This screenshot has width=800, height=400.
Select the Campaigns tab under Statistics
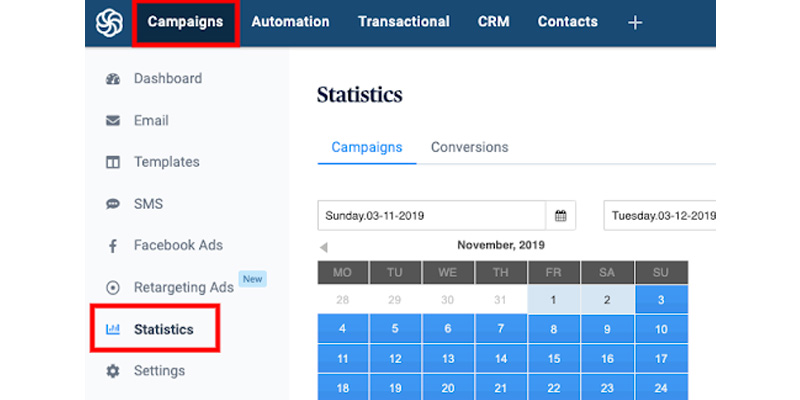point(367,147)
